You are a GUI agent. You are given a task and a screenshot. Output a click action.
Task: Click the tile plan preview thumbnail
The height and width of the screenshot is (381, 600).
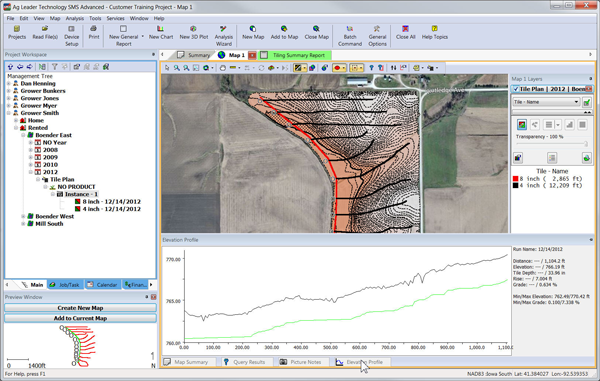[x=78, y=346]
